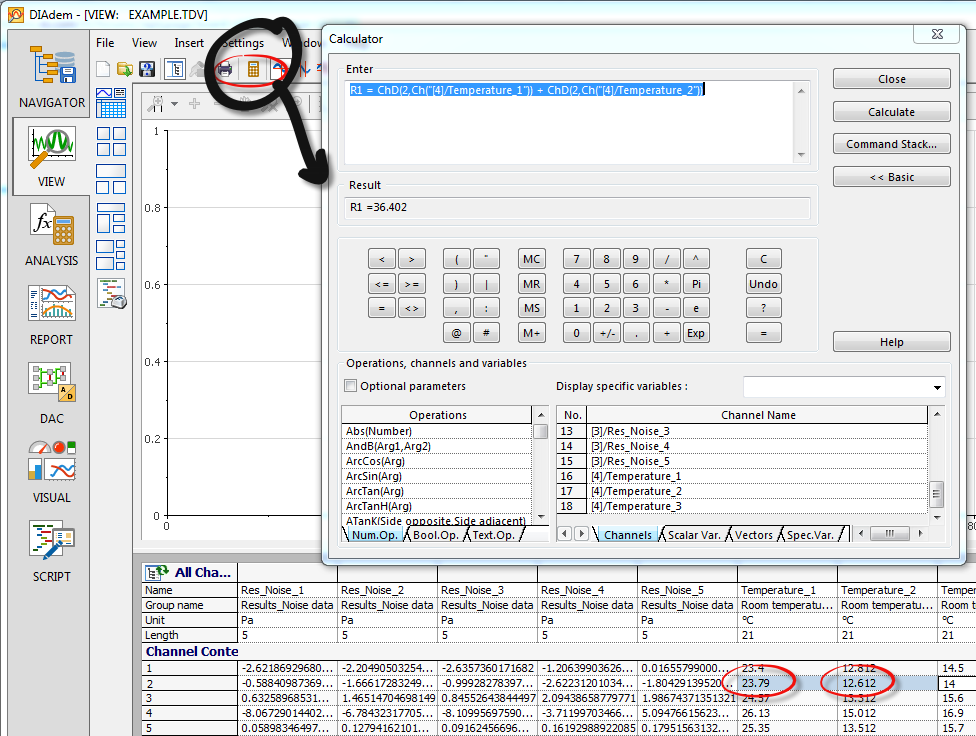Screen dimensions: 976x736
Task: Select the curve-and-table layout icon
Action: pos(111,103)
